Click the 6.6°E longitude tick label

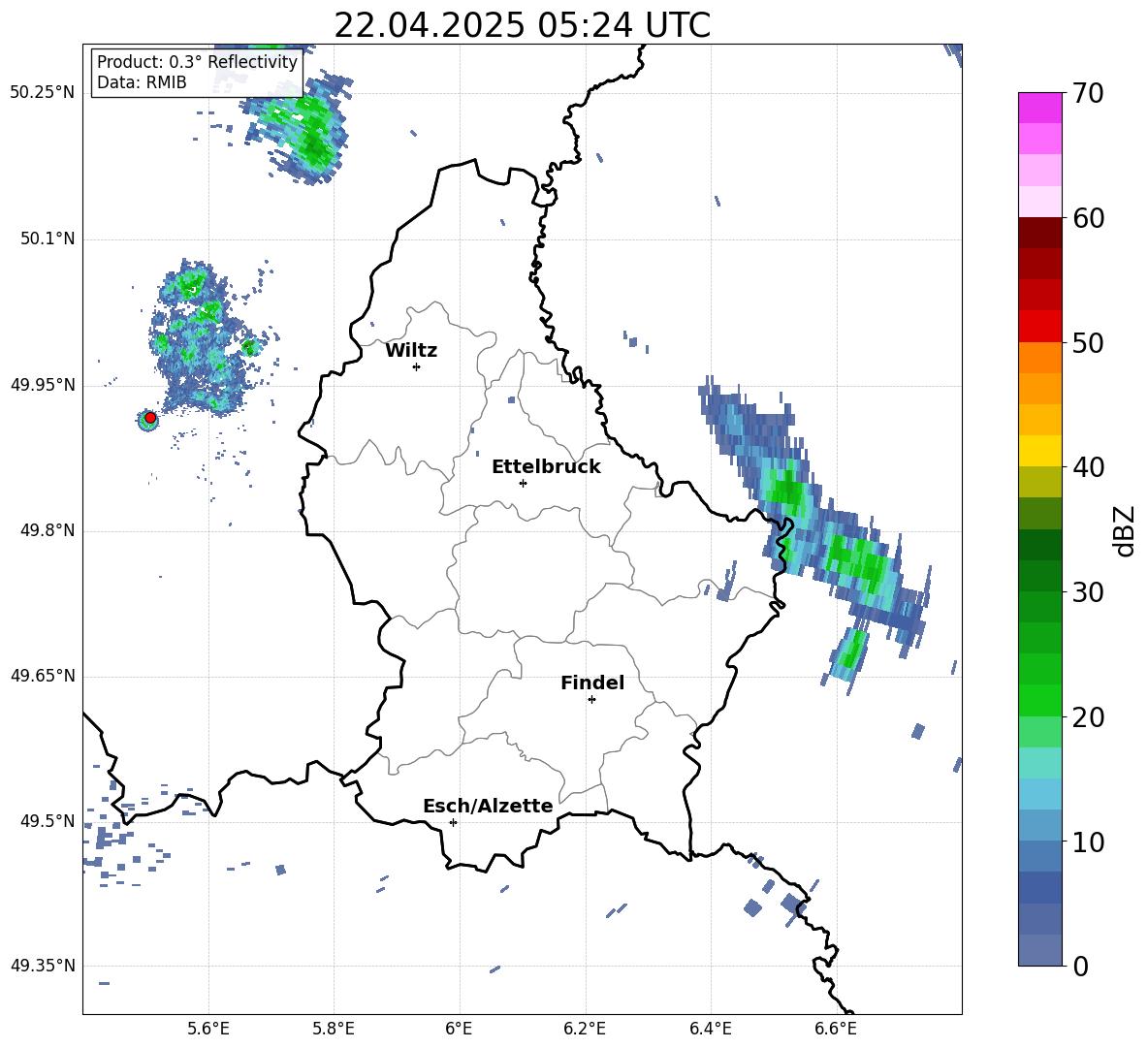[x=836, y=1029]
